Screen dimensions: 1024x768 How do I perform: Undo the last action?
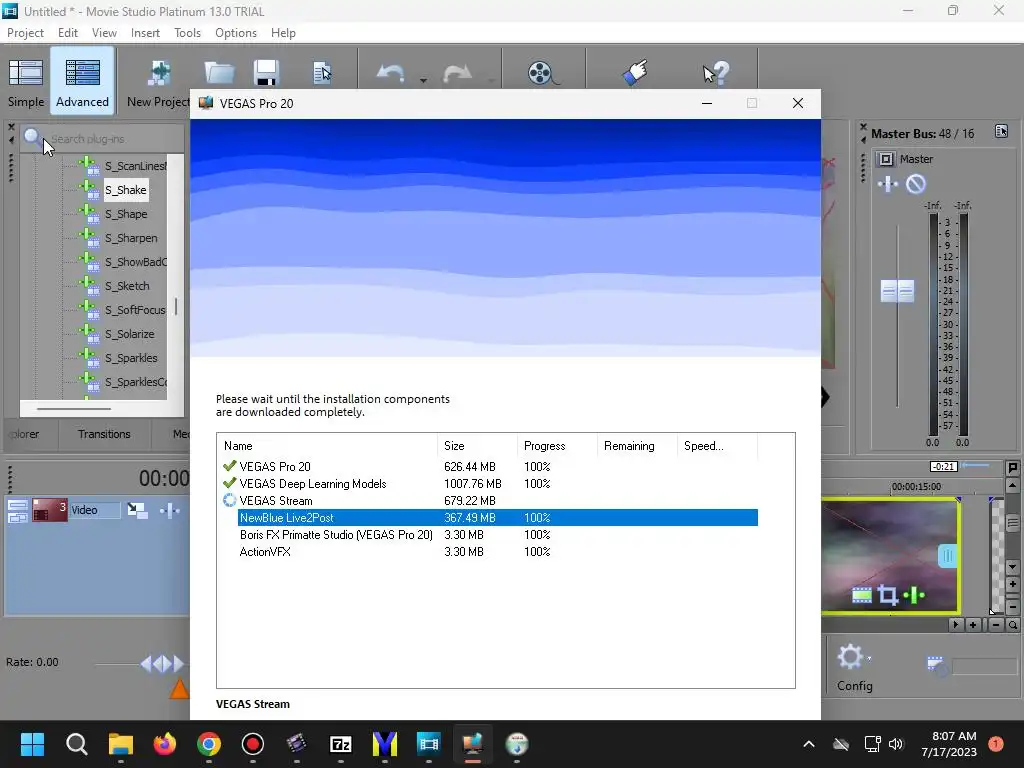391,73
